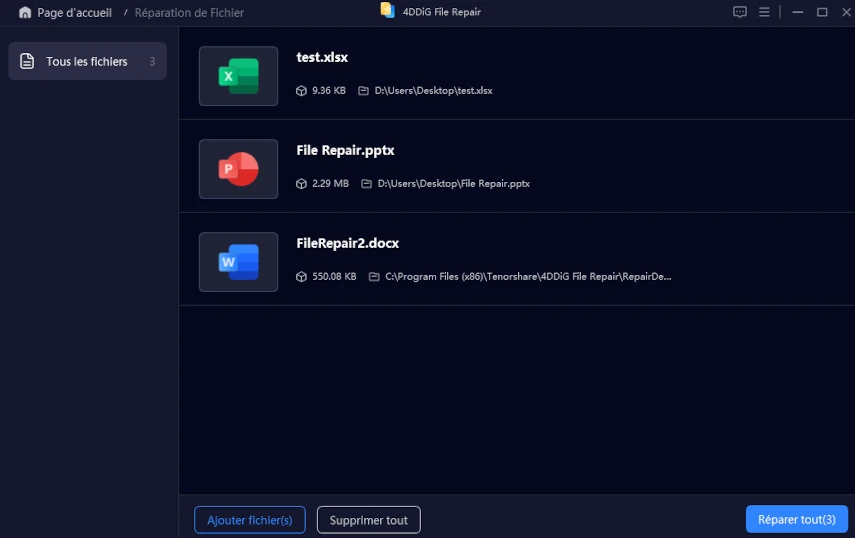Image resolution: width=855 pixels, height=538 pixels.
Task: Open the feedback chat bubble icon
Action: [x=739, y=12]
